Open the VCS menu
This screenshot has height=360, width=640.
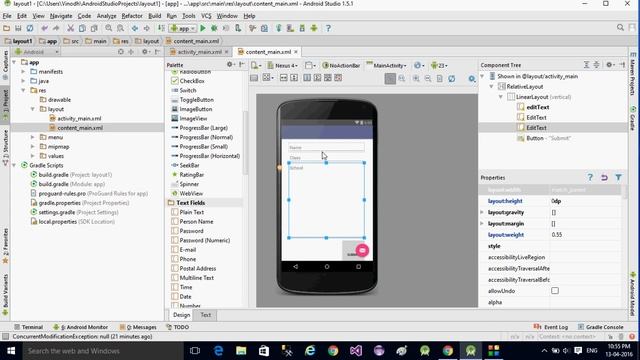pos(206,16)
